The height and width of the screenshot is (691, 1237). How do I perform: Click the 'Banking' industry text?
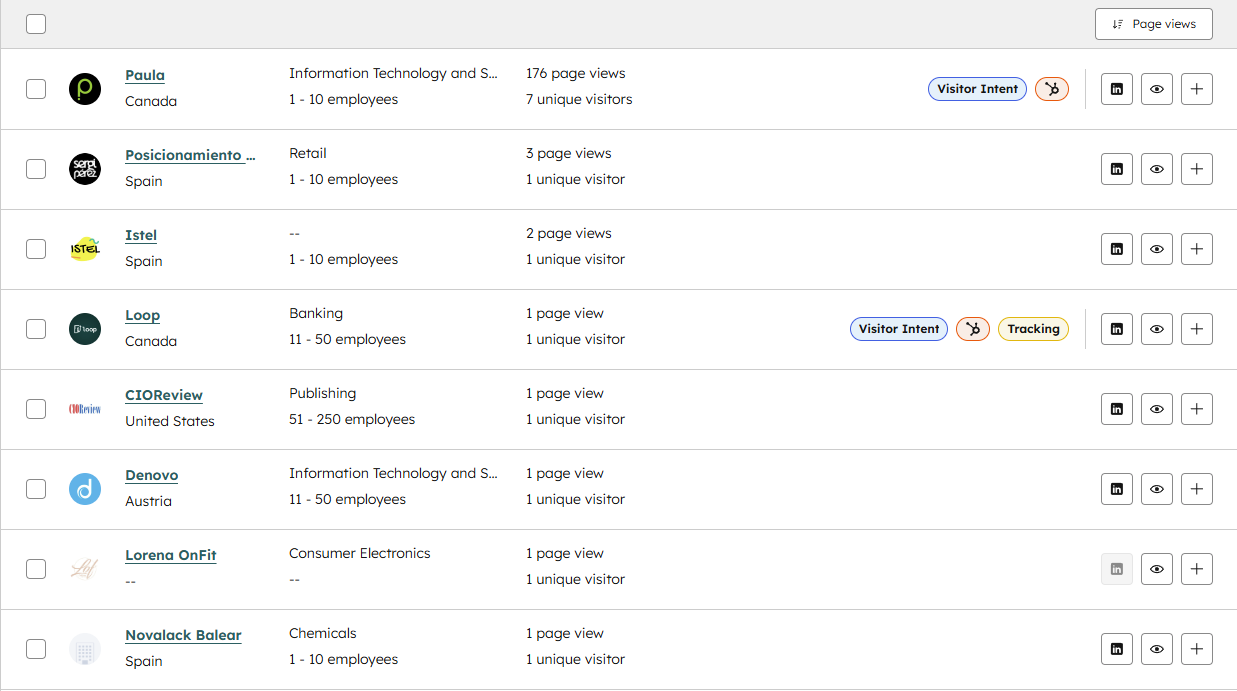tap(316, 313)
